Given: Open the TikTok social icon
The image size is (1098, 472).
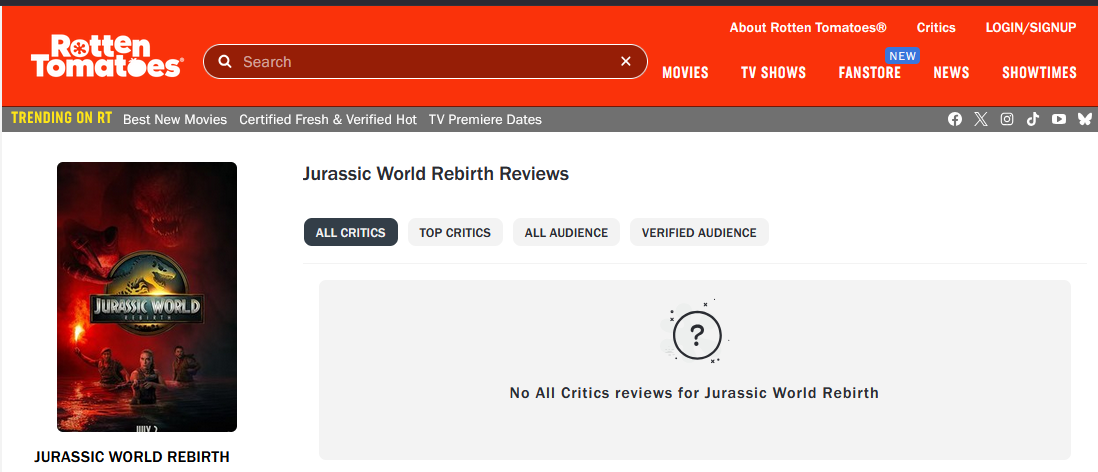Looking at the screenshot, I should click(1033, 119).
